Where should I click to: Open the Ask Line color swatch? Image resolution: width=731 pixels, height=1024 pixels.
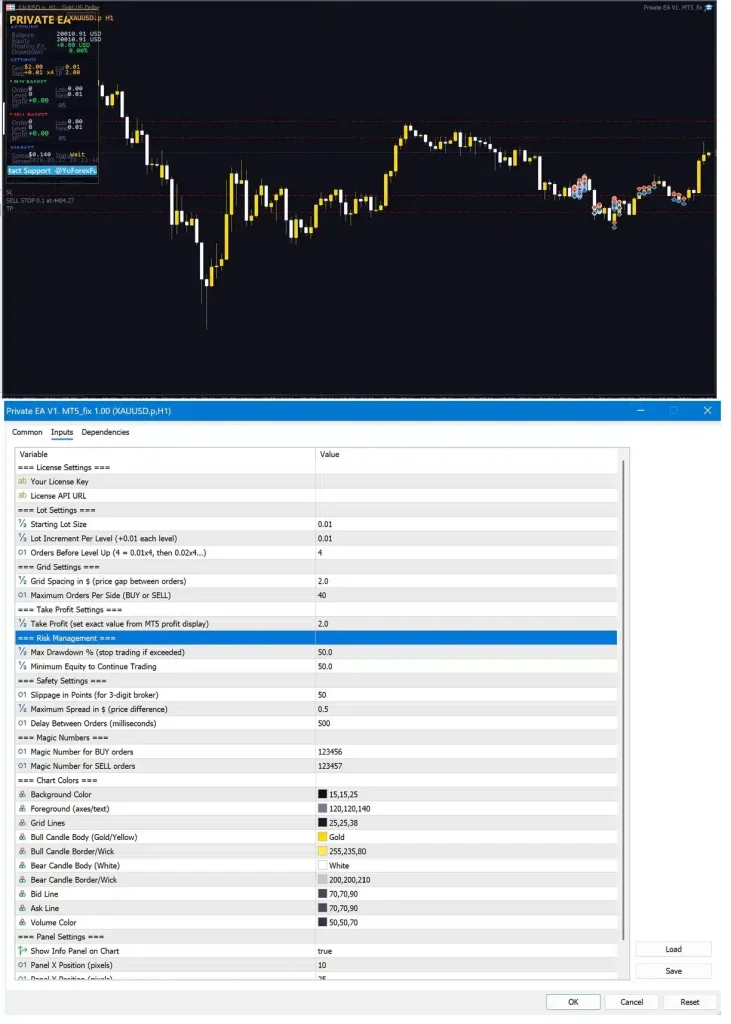point(322,908)
